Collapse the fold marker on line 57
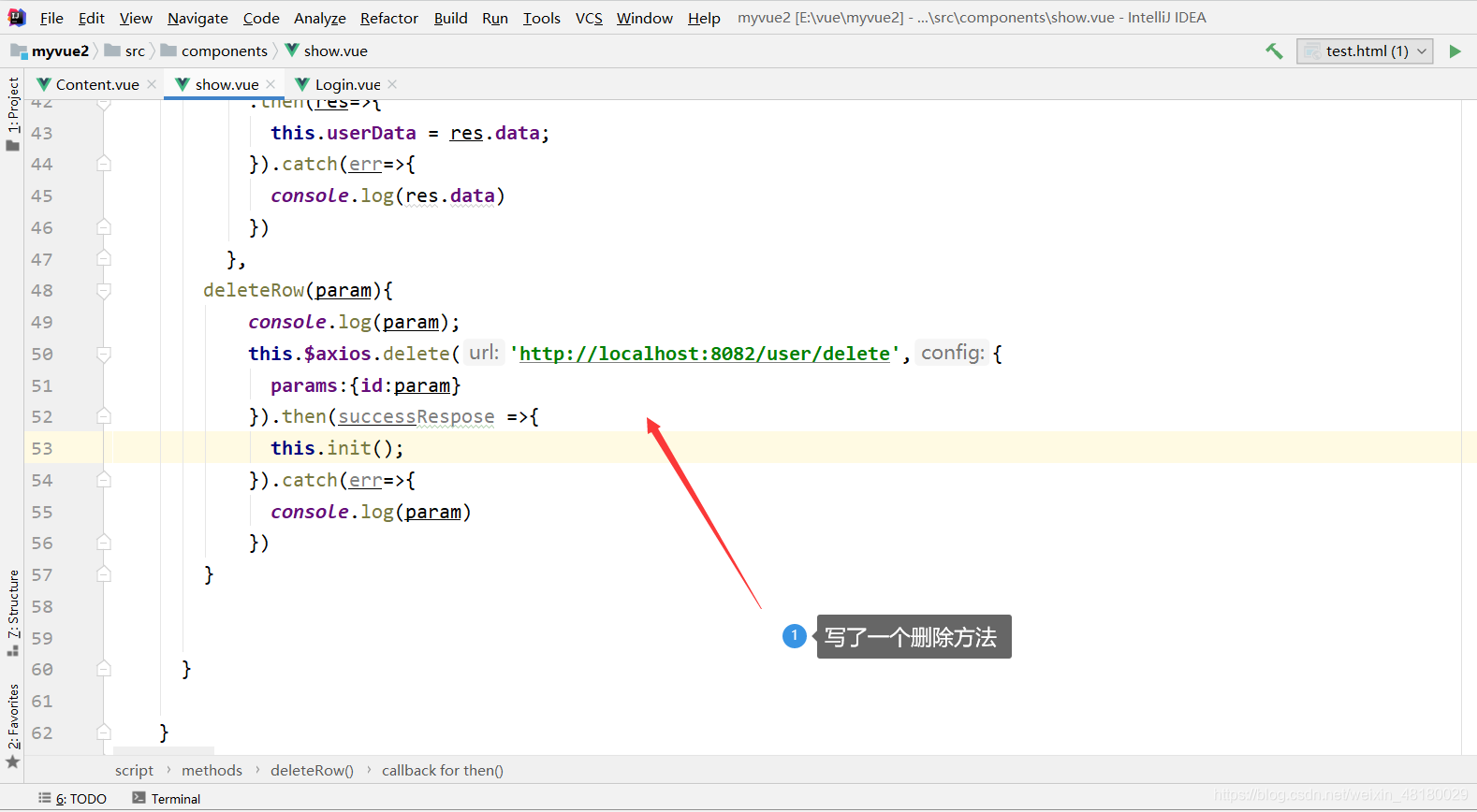The image size is (1477, 812). [104, 574]
